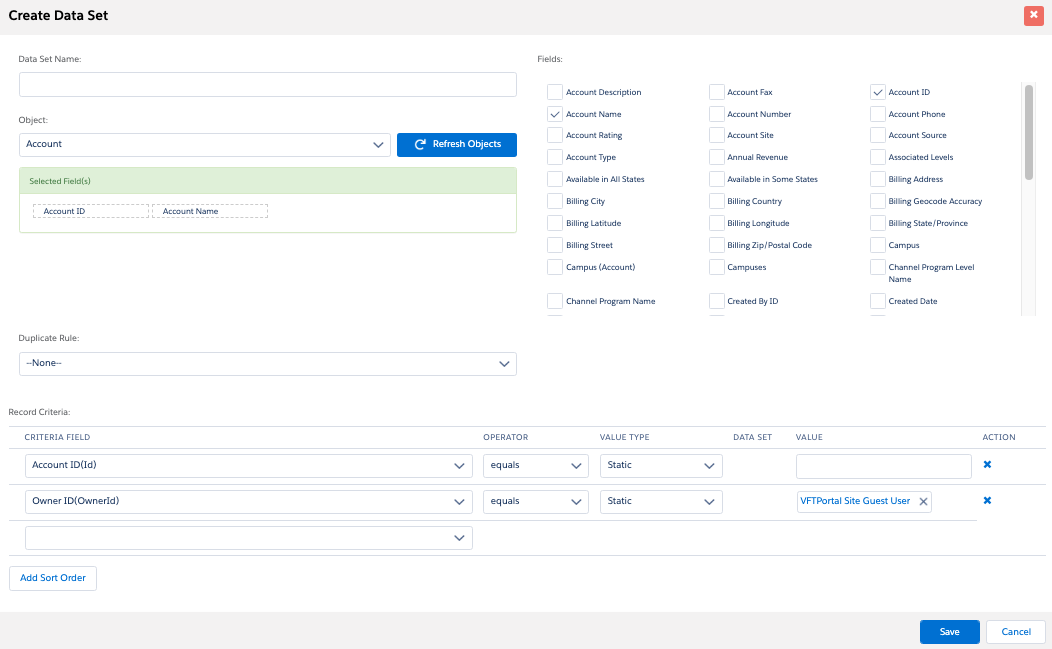Viewport: 1052px width, 649px height.
Task: Check the Billing City field
Action: 555,201
